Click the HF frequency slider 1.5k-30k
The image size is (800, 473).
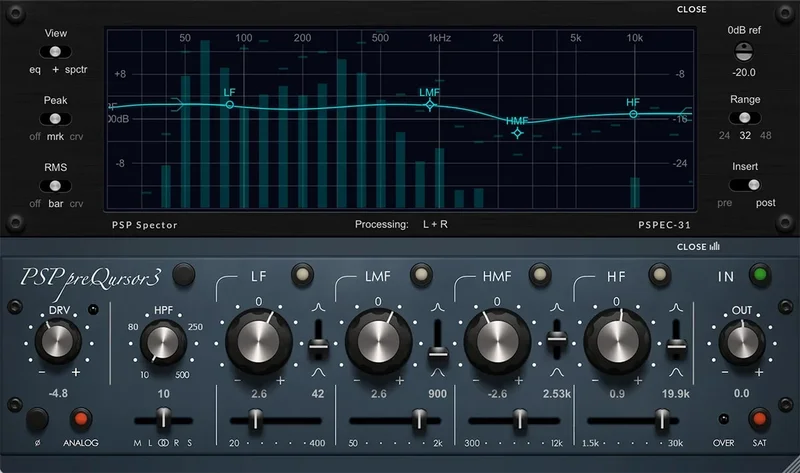point(633,420)
